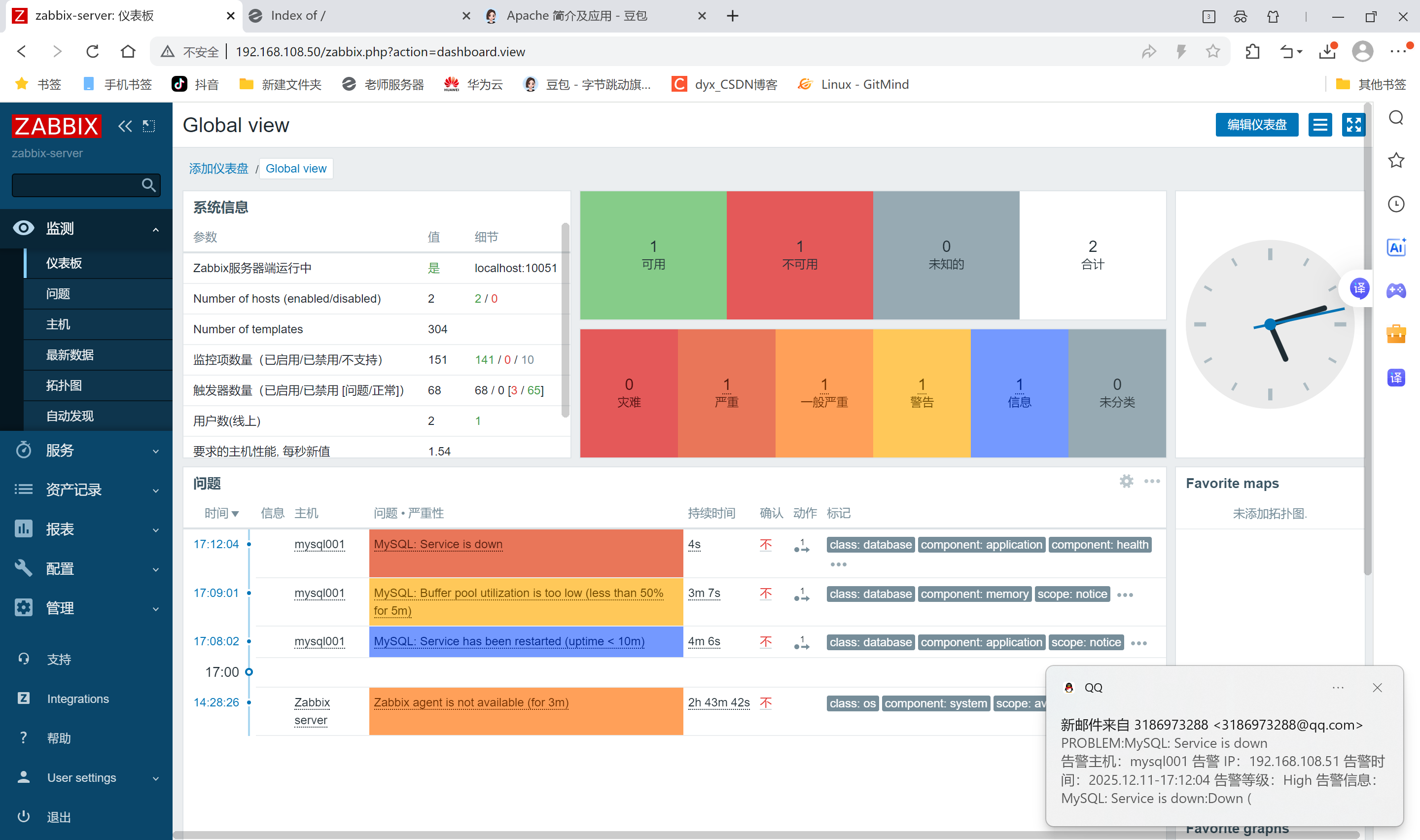This screenshot has height=840, width=1420.
Task: Close the QQ mail notification popup
Action: click(1377, 688)
